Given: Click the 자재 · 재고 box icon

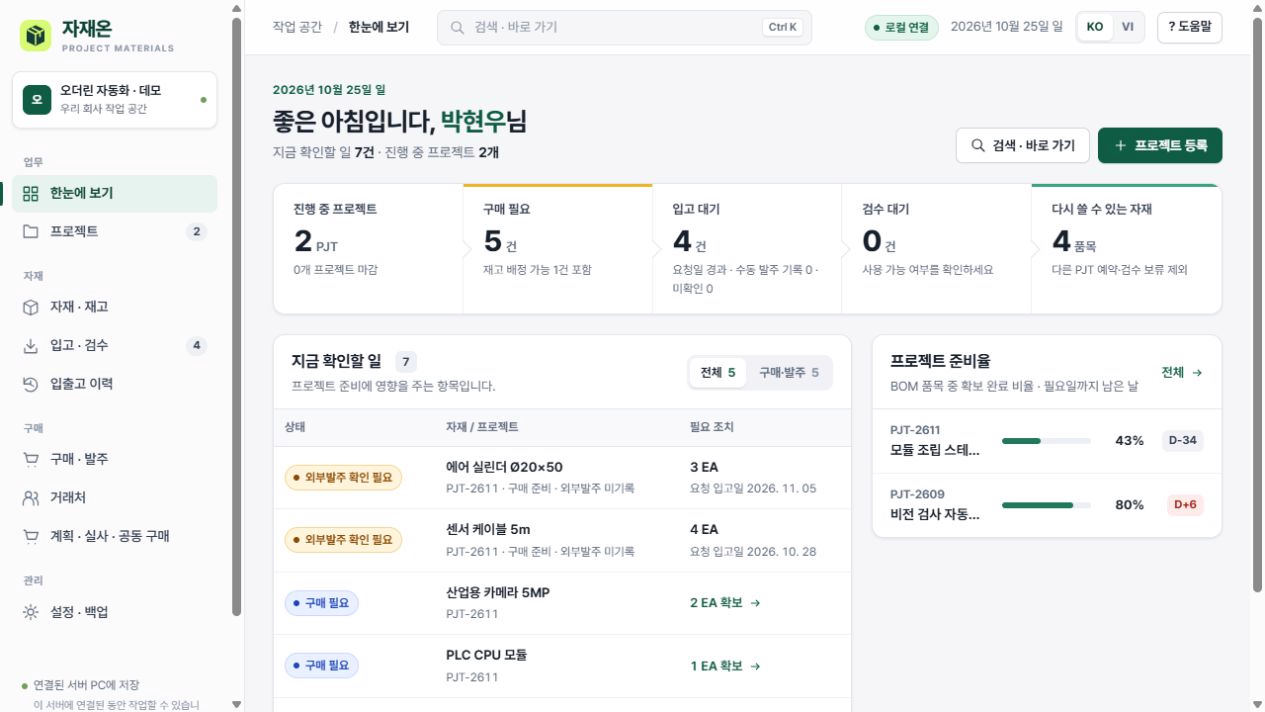Looking at the screenshot, I should click(x=31, y=307).
